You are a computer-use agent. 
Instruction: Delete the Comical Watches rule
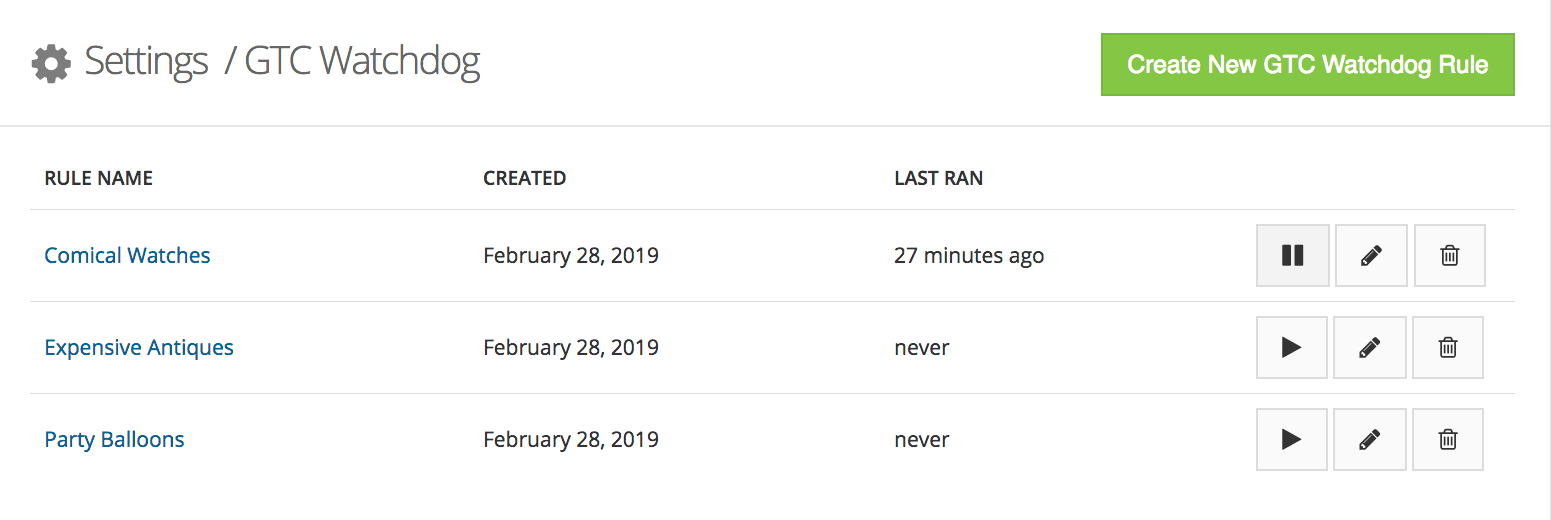point(1449,256)
